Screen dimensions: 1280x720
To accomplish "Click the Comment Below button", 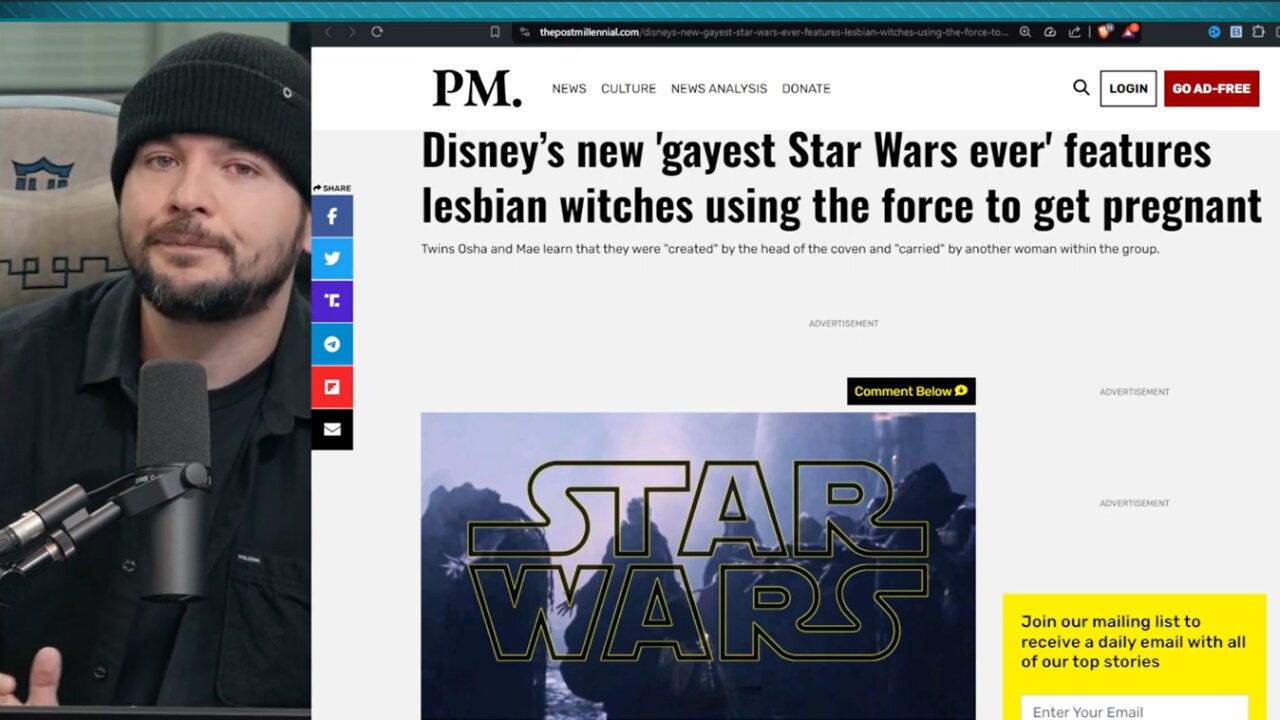I will pyautogui.click(x=911, y=391).
